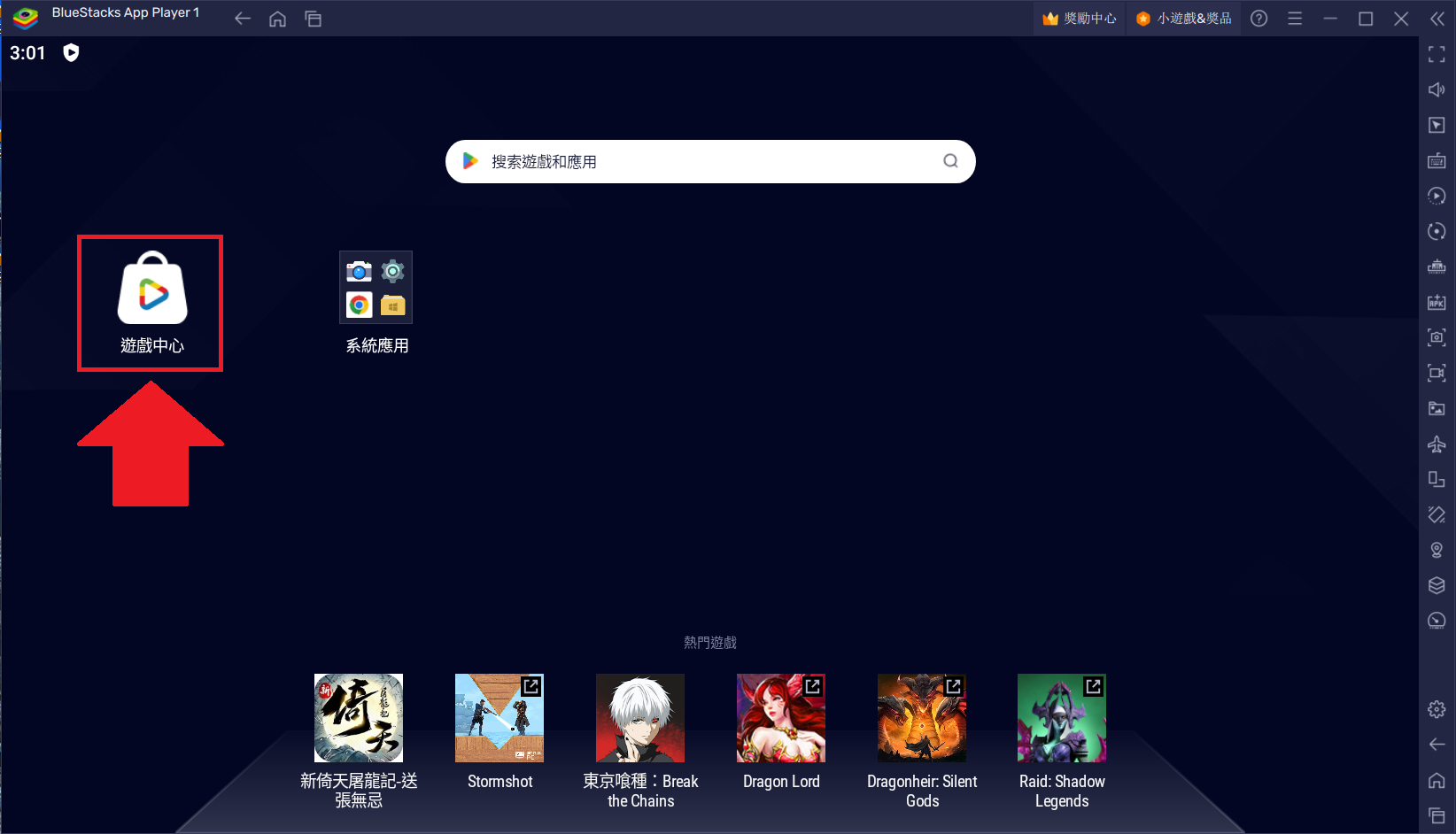Open the 系統應用 folder
This screenshot has height=834, width=1456.
tap(376, 302)
